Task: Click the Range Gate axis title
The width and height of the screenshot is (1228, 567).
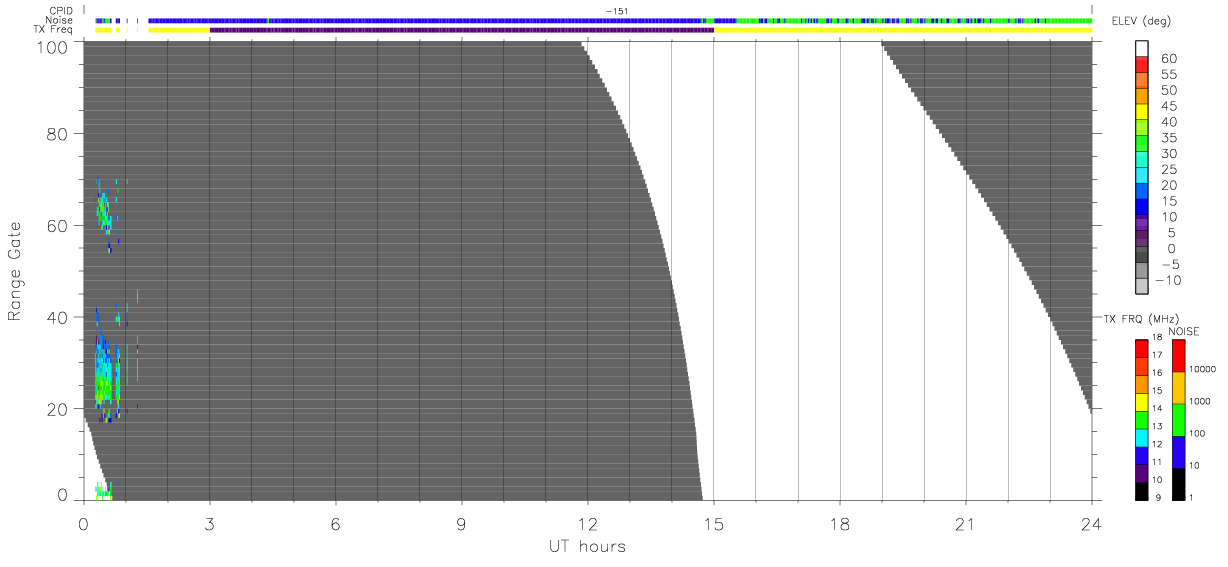Action: point(15,271)
